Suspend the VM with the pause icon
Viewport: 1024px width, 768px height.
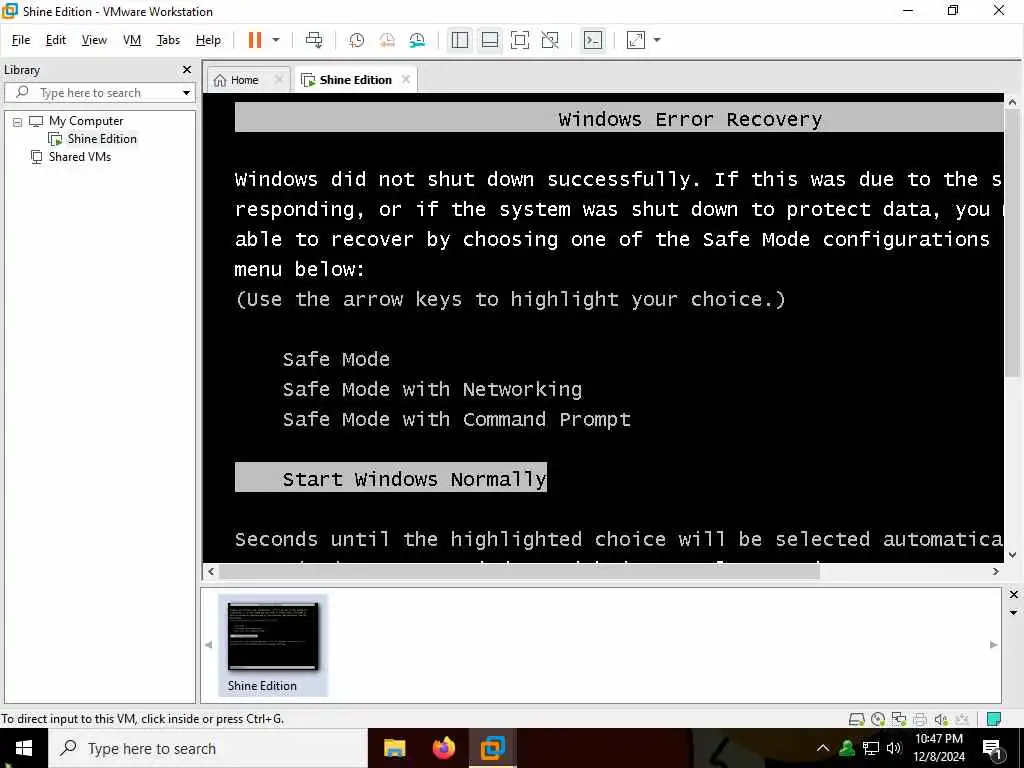(255, 40)
